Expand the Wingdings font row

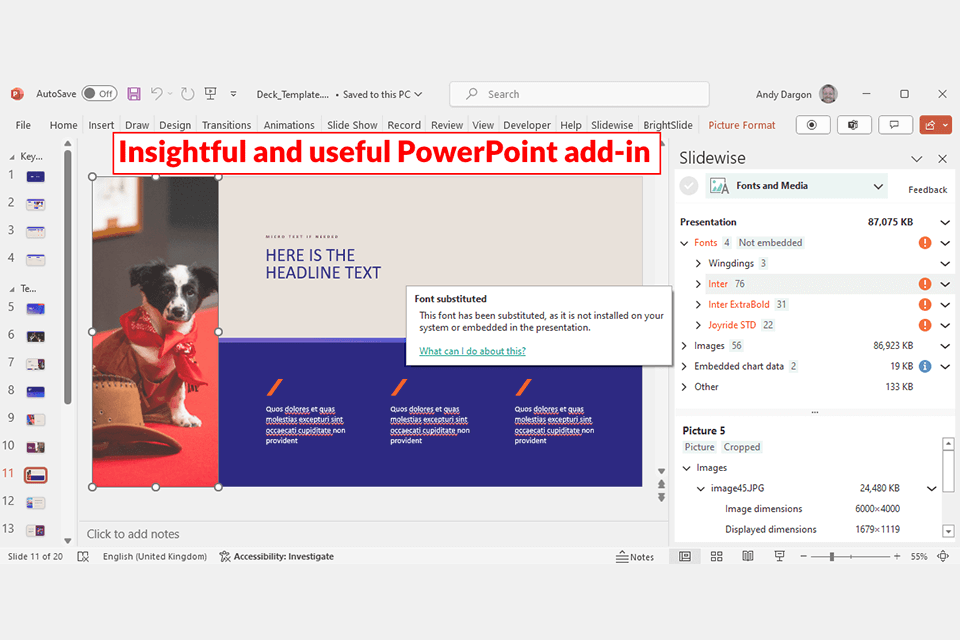pyautogui.click(x=698, y=263)
